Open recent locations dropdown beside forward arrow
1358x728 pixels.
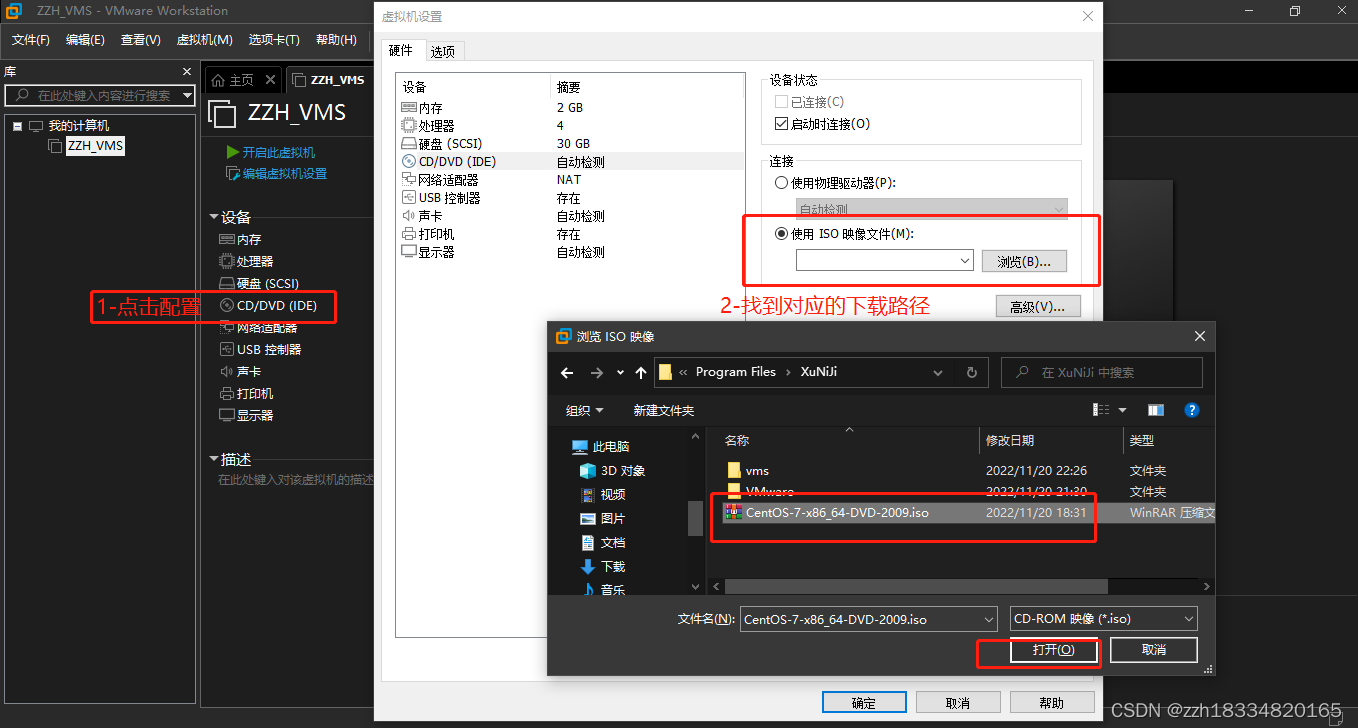click(x=620, y=372)
